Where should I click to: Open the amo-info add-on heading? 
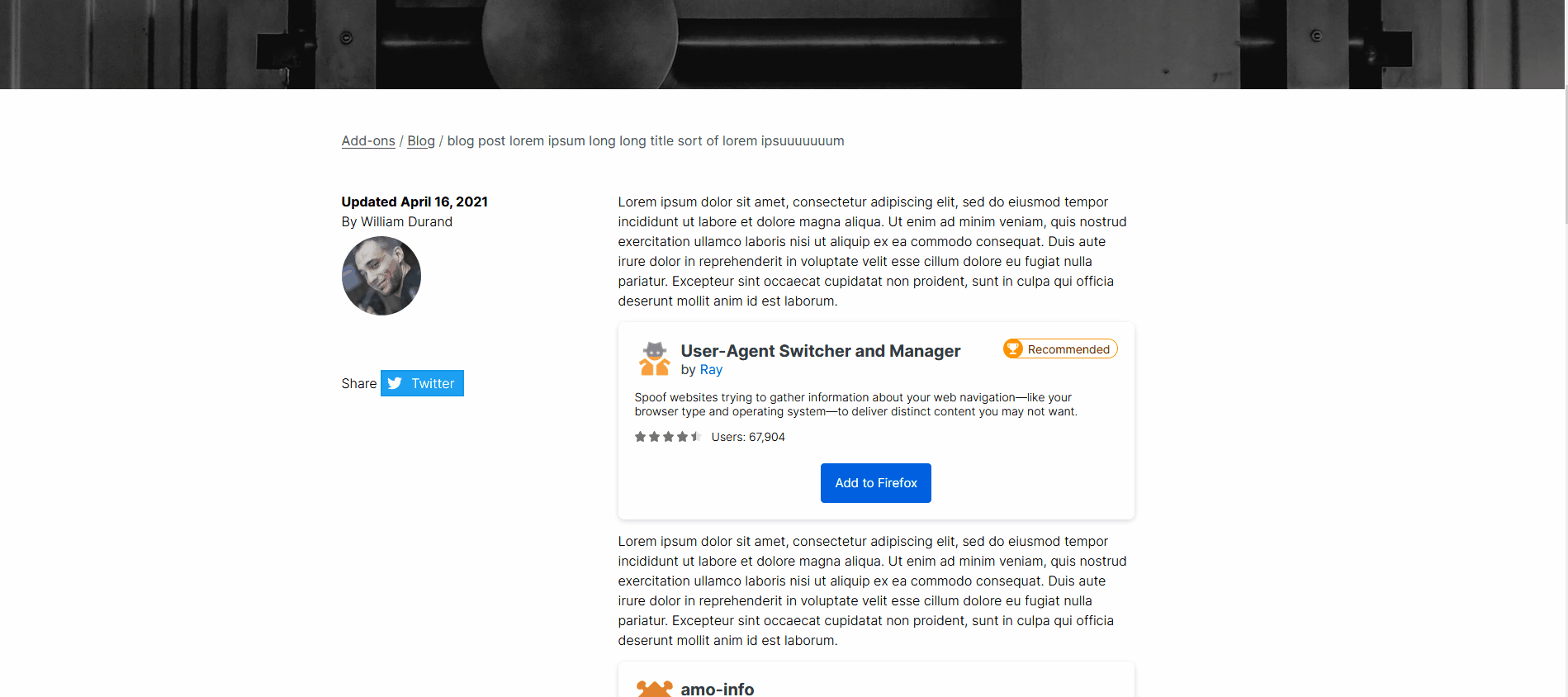pyautogui.click(x=717, y=689)
